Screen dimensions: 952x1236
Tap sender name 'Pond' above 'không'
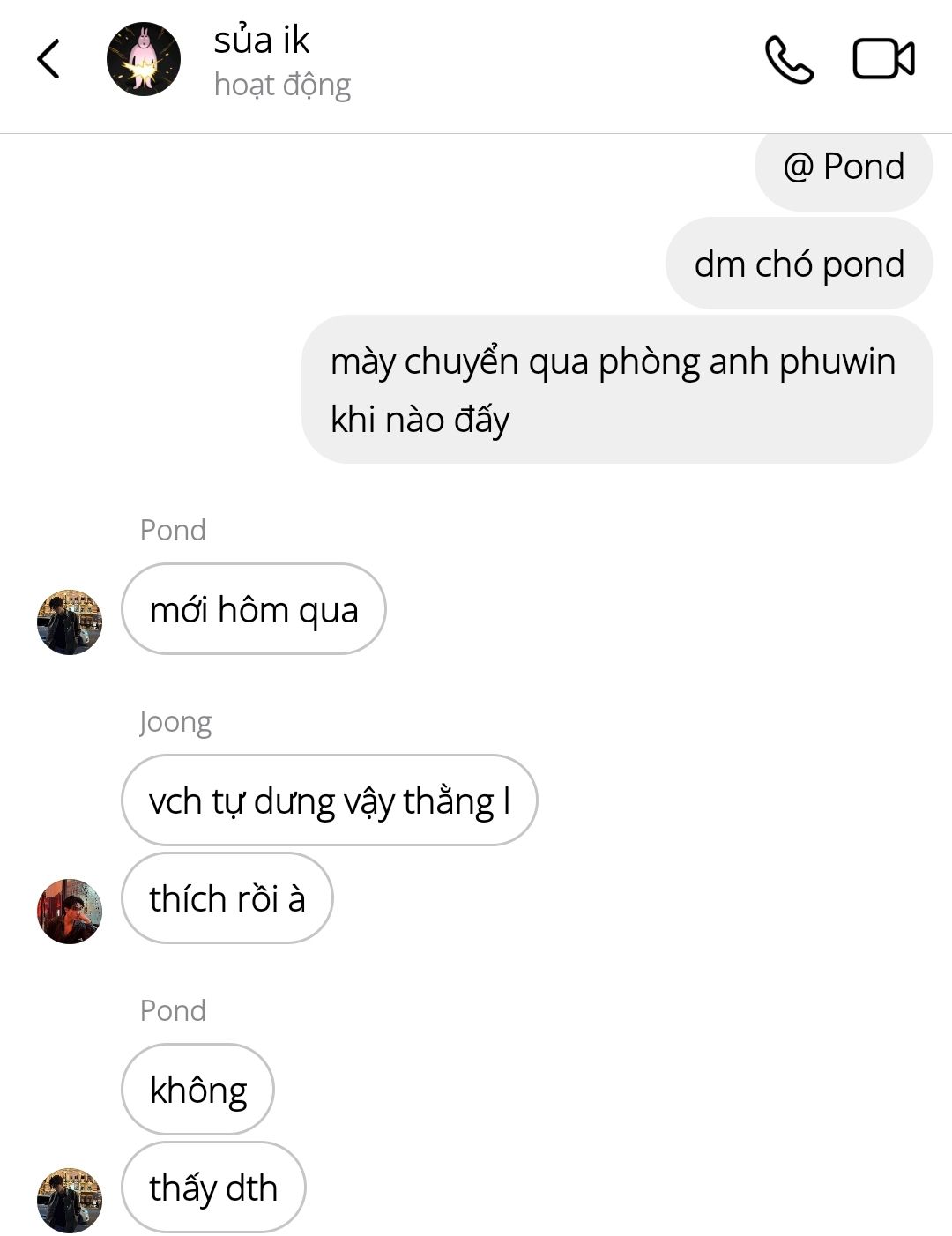point(173,1010)
